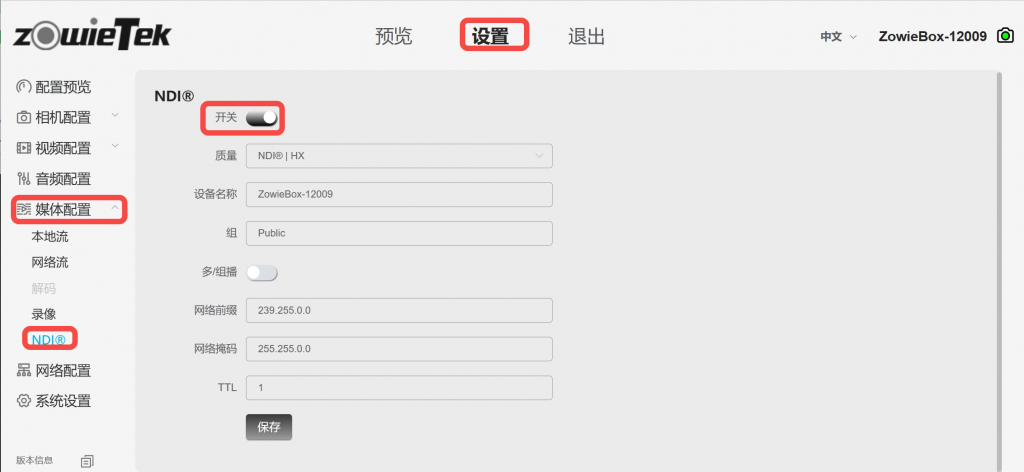Viewport: 1024px width, 472px height.
Task: Click the 网络配置 network icon
Action: tap(24, 371)
